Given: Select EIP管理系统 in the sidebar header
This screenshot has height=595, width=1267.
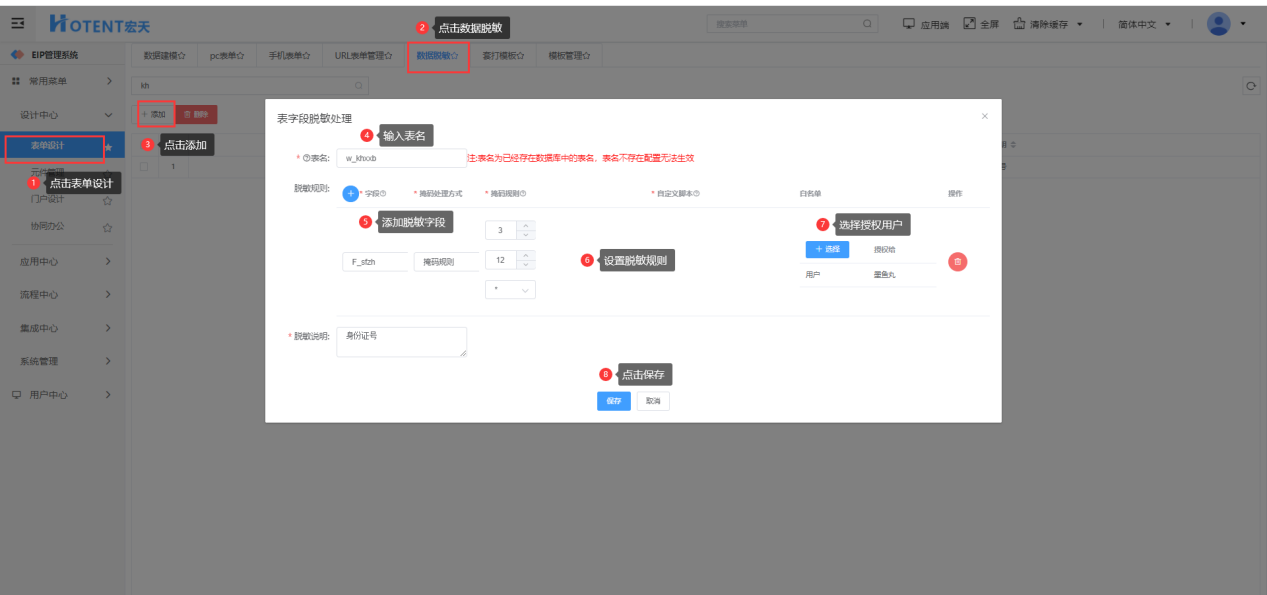Looking at the screenshot, I should click(54, 55).
